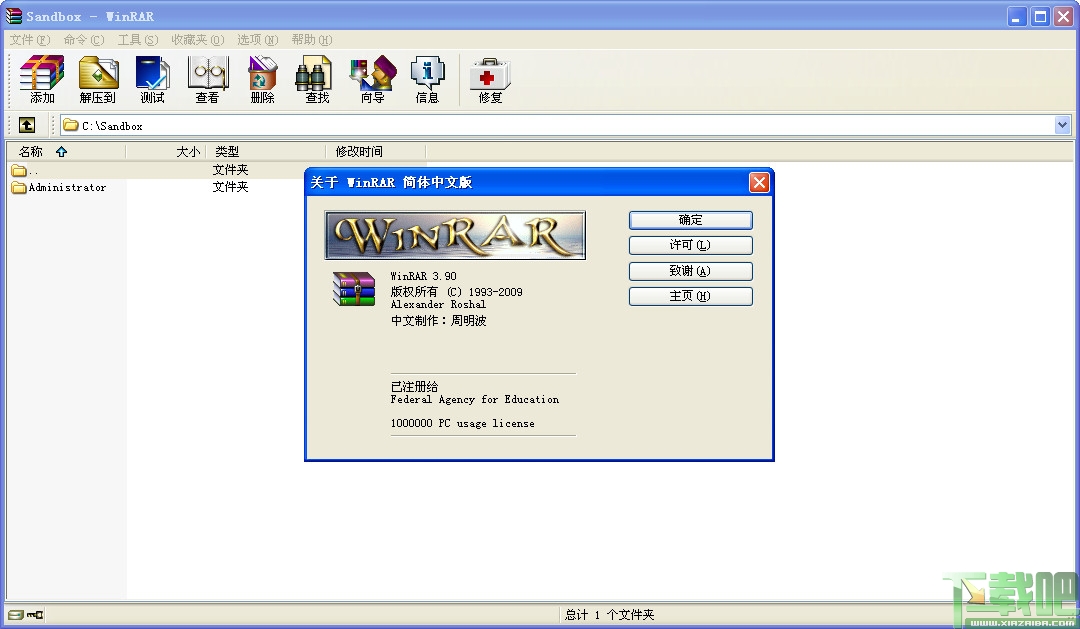Click the 致谢(A) acknowledgments button
Image resolution: width=1080 pixels, height=629 pixels.
690,271
